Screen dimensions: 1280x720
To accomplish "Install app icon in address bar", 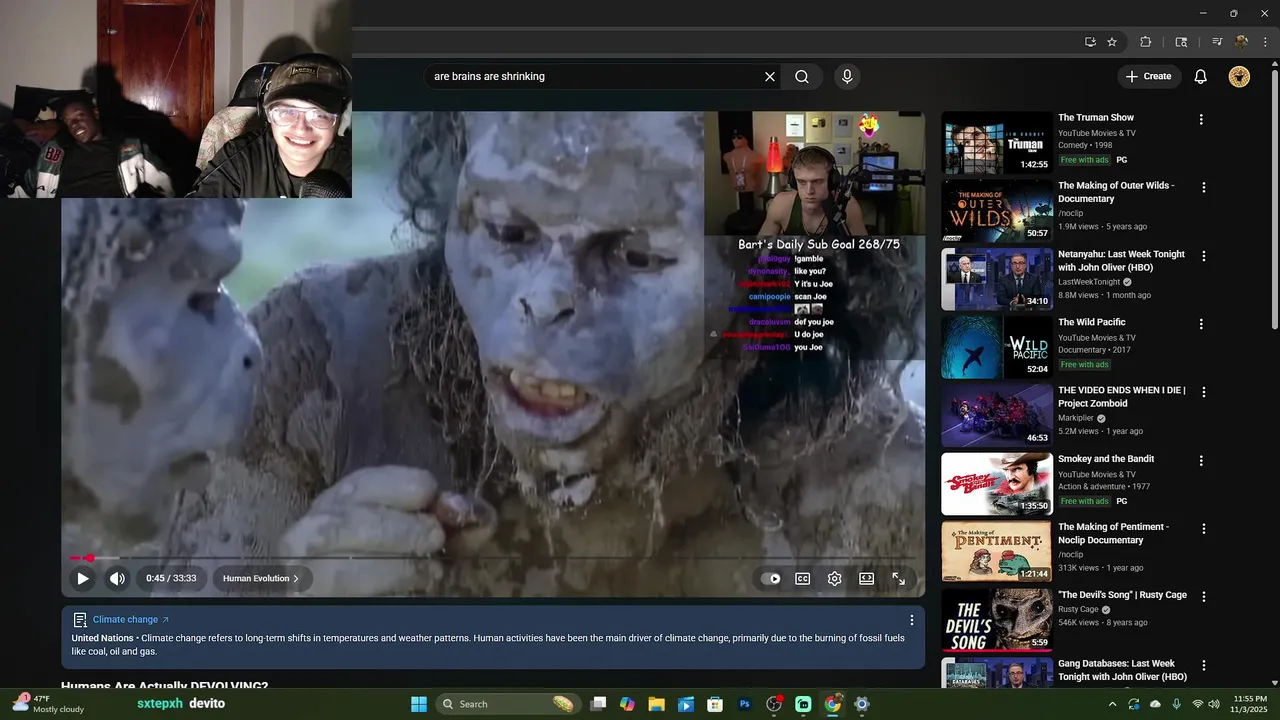I will [x=1090, y=42].
